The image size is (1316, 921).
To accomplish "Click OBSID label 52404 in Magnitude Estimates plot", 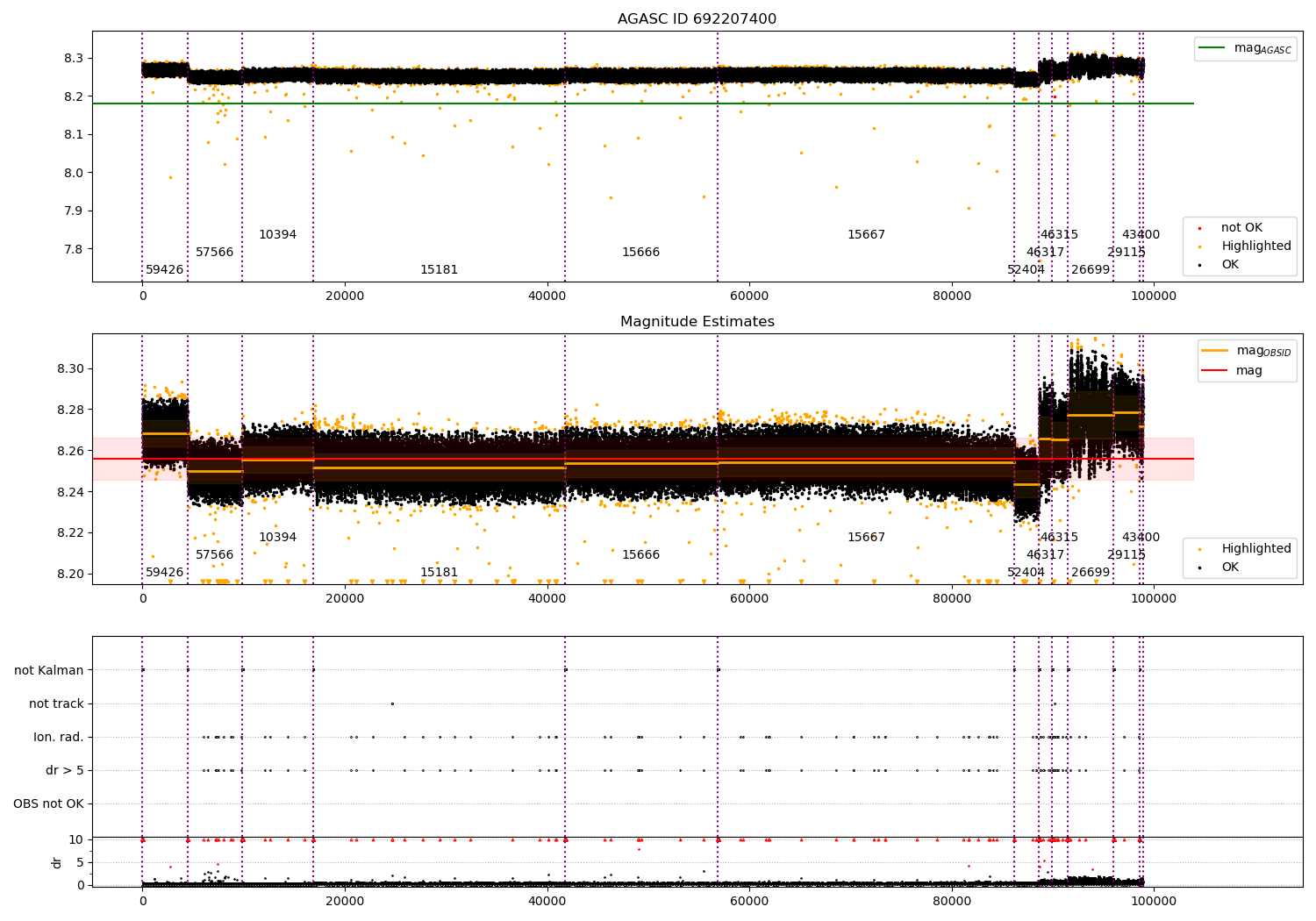I will click(x=1026, y=573).
